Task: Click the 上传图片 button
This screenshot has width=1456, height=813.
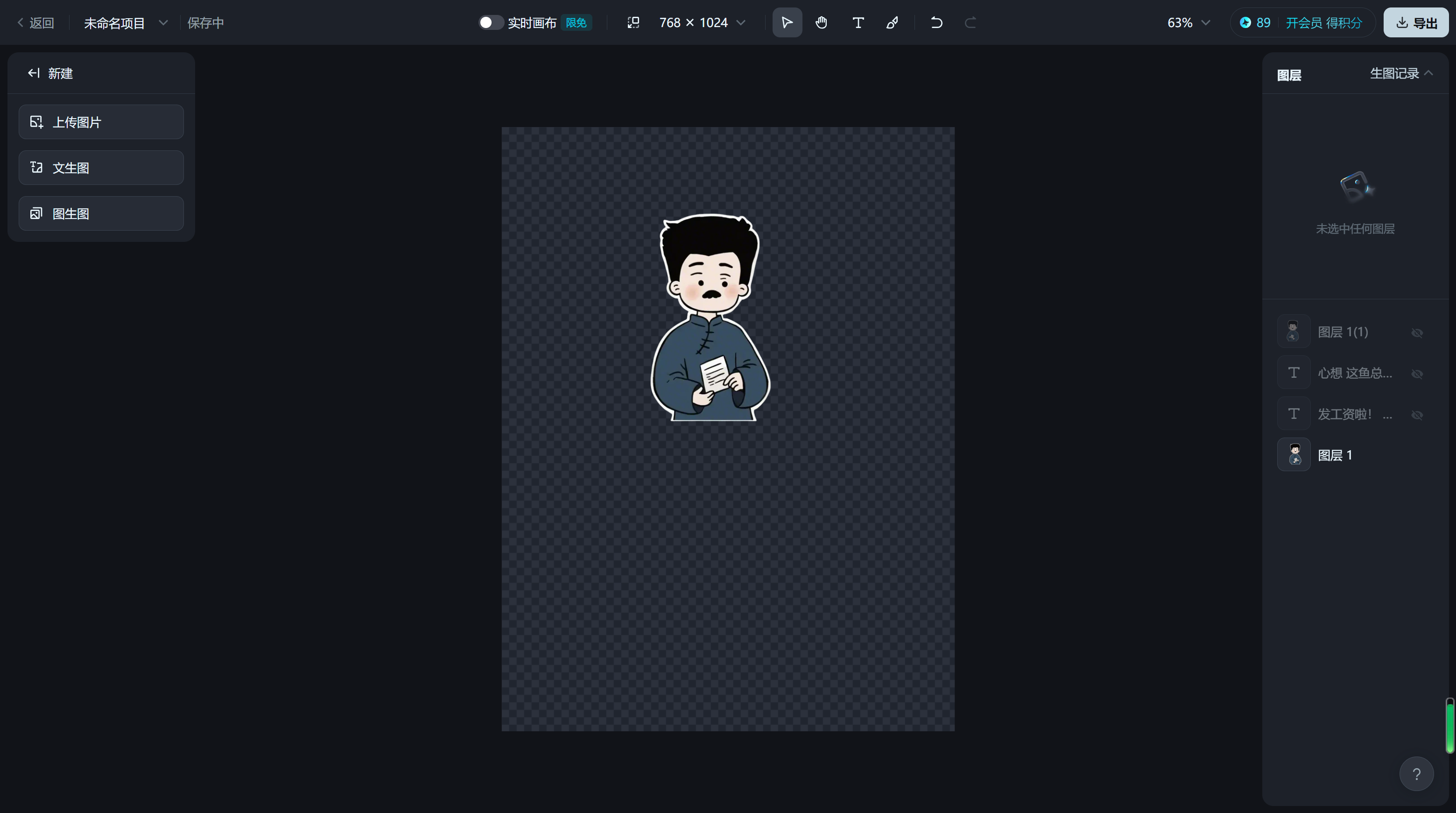Action: [101, 122]
